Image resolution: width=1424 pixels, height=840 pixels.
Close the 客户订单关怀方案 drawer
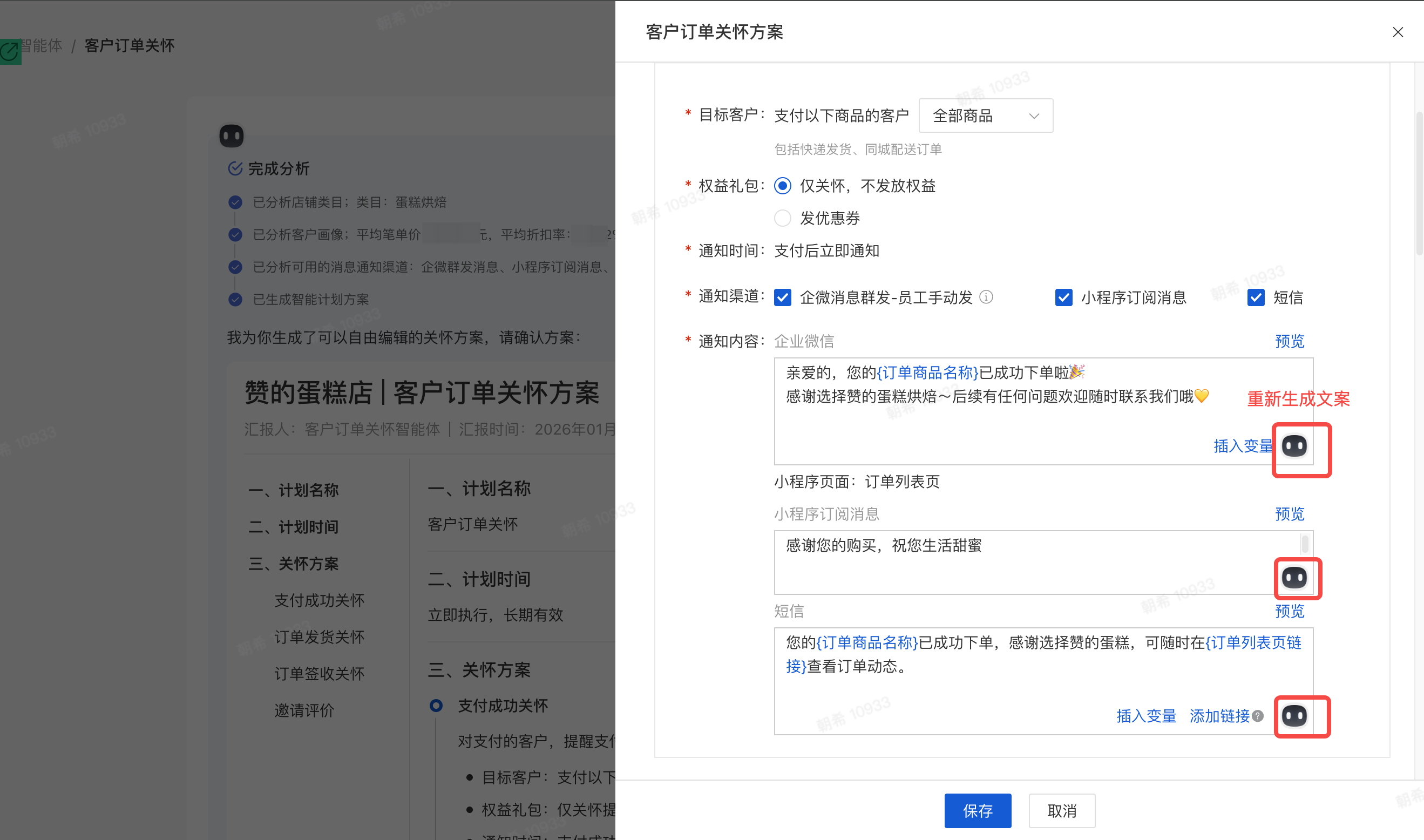1398,32
